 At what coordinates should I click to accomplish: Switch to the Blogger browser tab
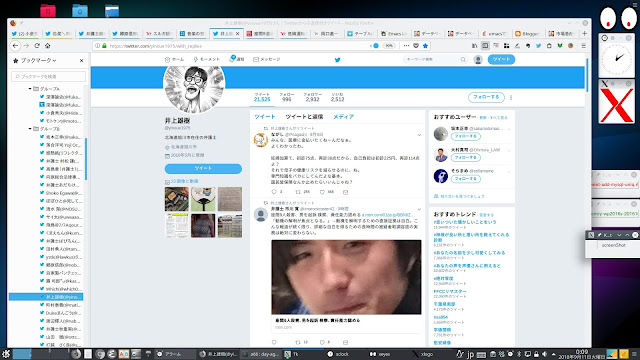point(527,33)
